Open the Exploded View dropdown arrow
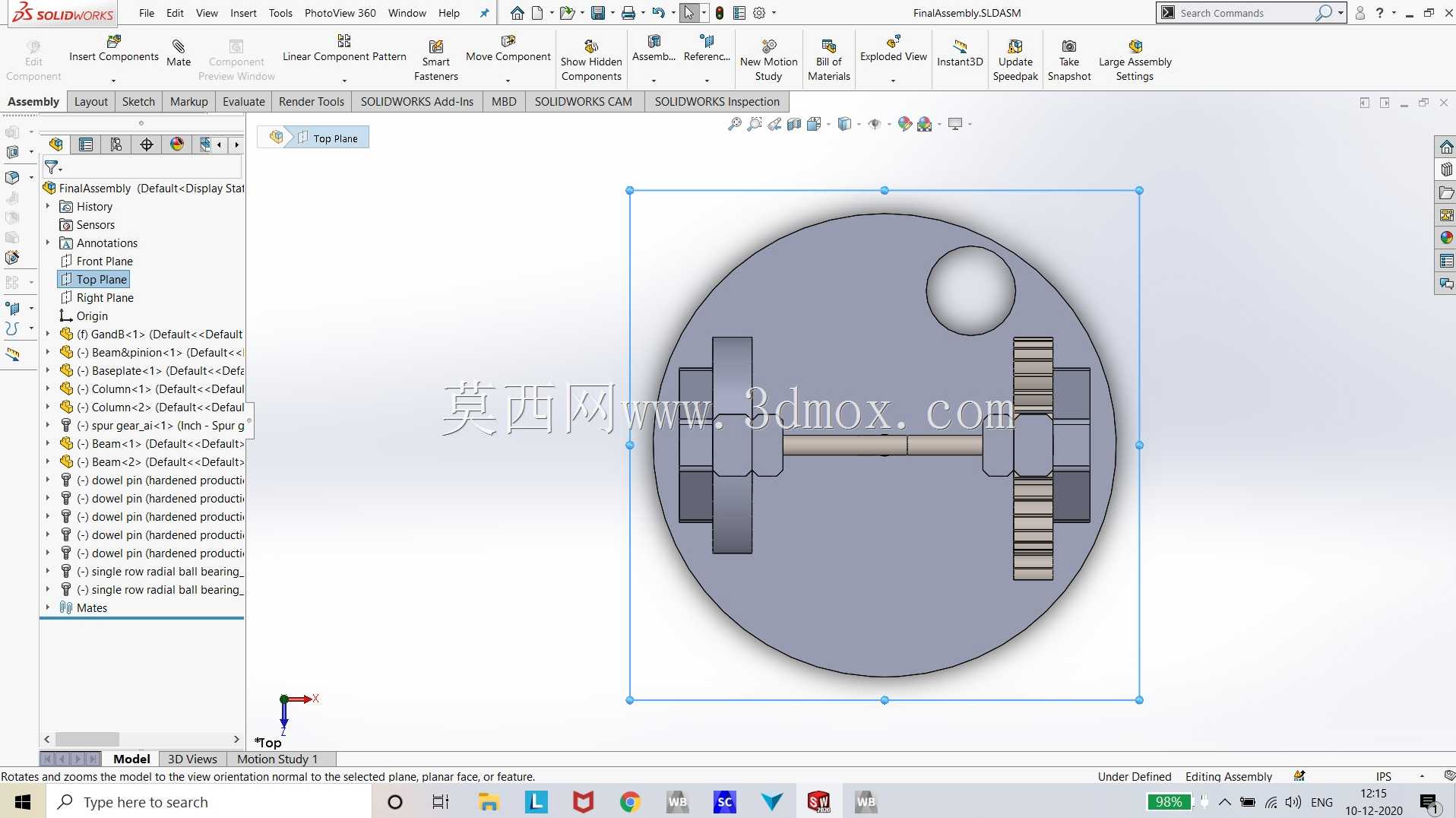This screenshot has height=818, width=1456. click(x=893, y=80)
